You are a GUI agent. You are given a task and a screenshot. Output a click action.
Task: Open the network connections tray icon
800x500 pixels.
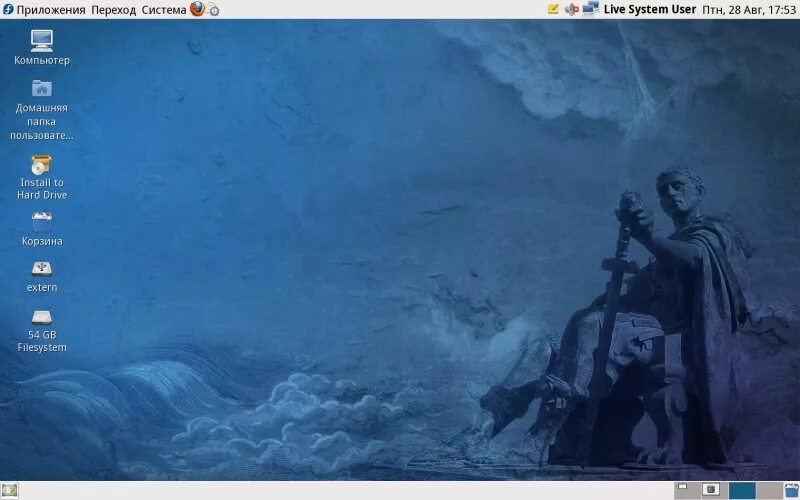tap(590, 9)
